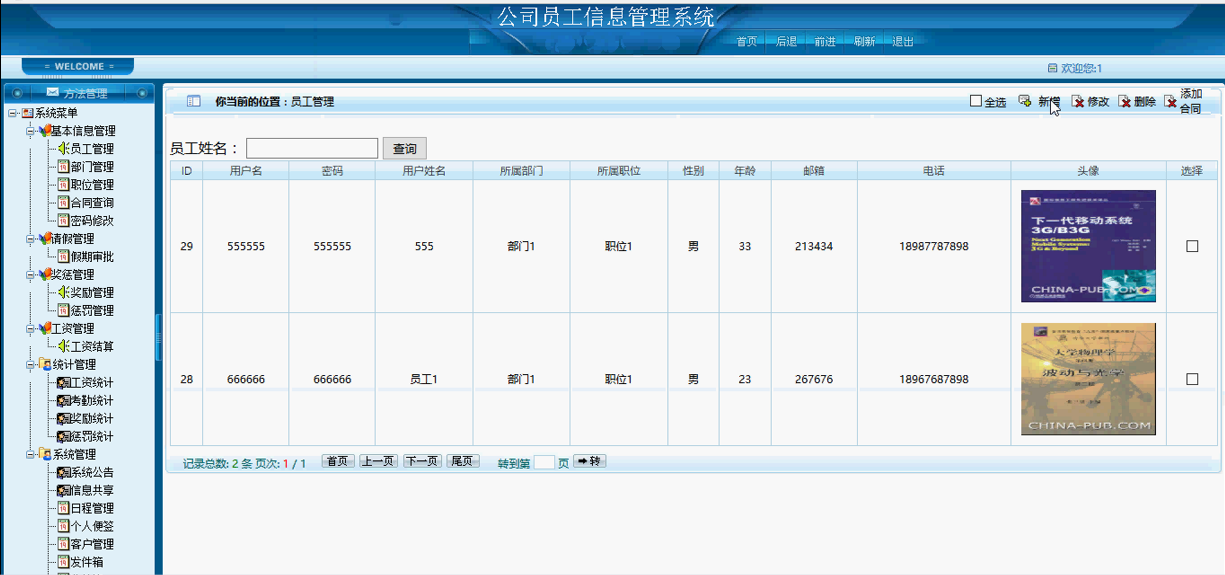Click 退出 to log out
This screenshot has width=1225, height=575.
903,42
